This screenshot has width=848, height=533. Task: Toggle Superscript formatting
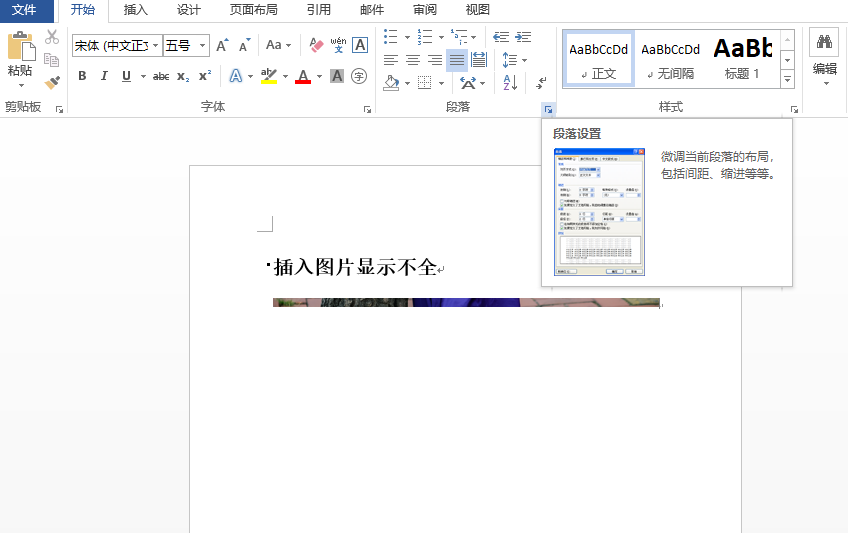[x=205, y=76]
